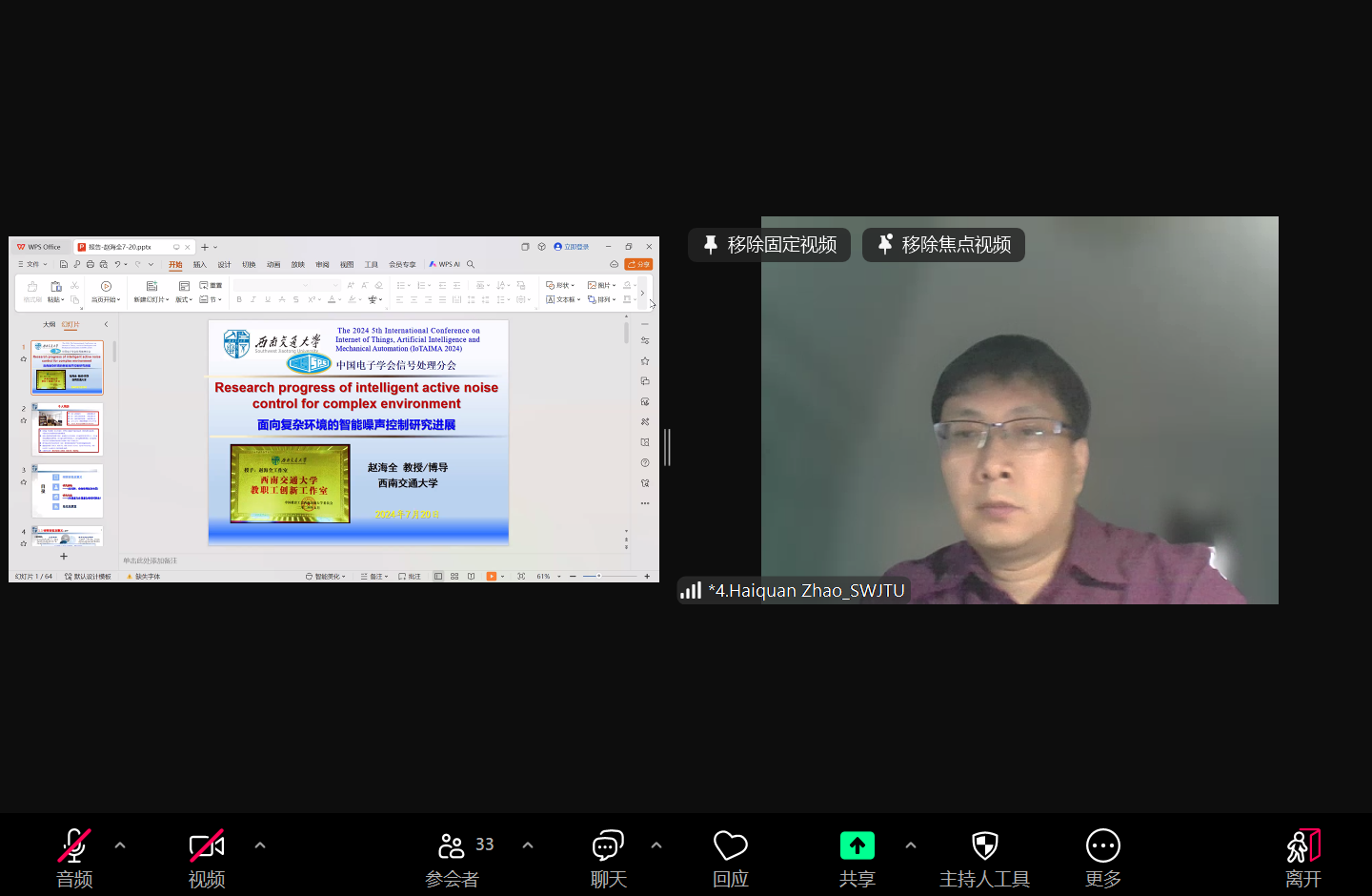Open 主持人工具 host tools shield
The image size is (1372, 896).
pyautogui.click(x=984, y=858)
